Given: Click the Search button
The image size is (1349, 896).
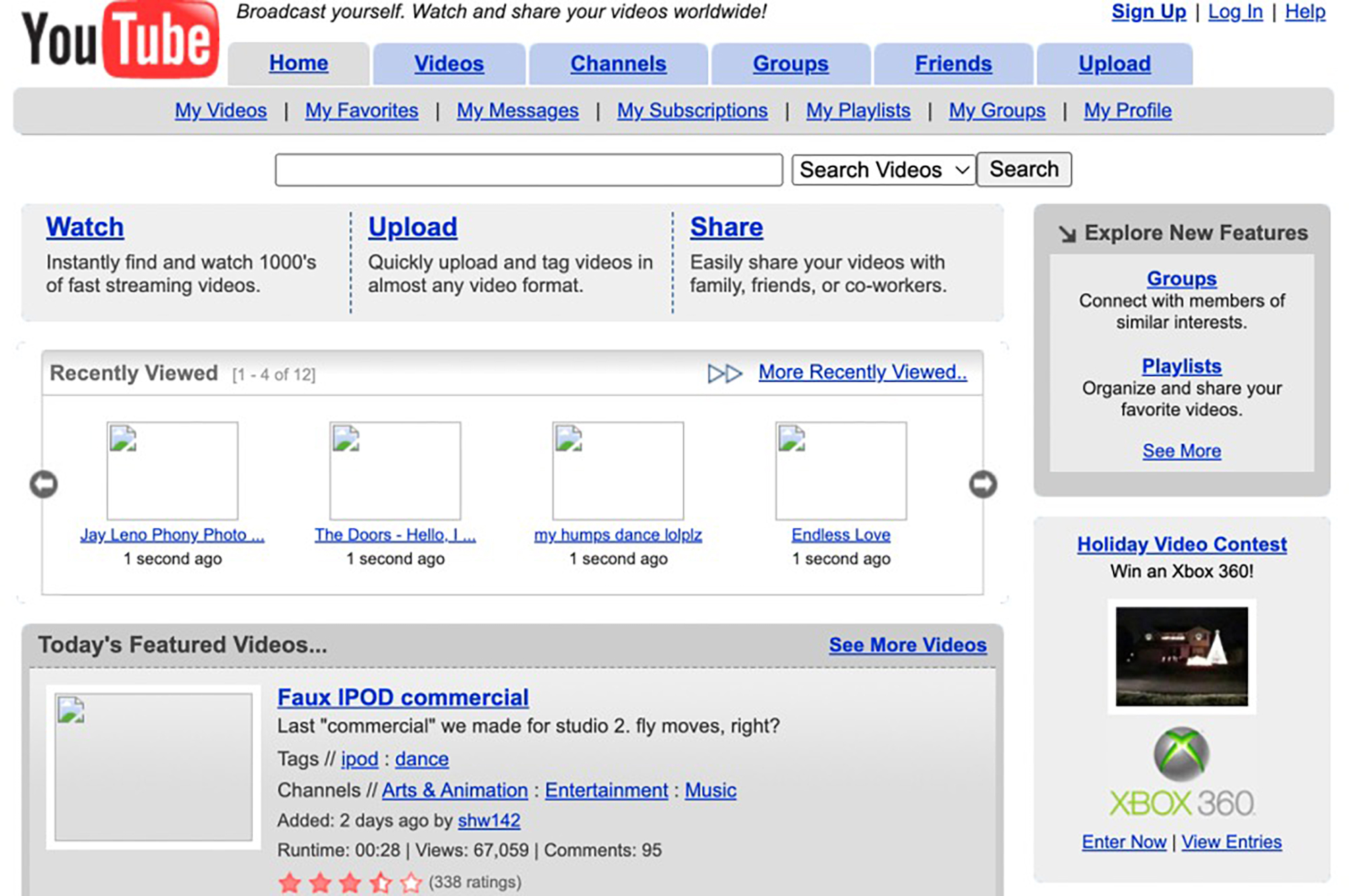Looking at the screenshot, I should [x=1024, y=169].
